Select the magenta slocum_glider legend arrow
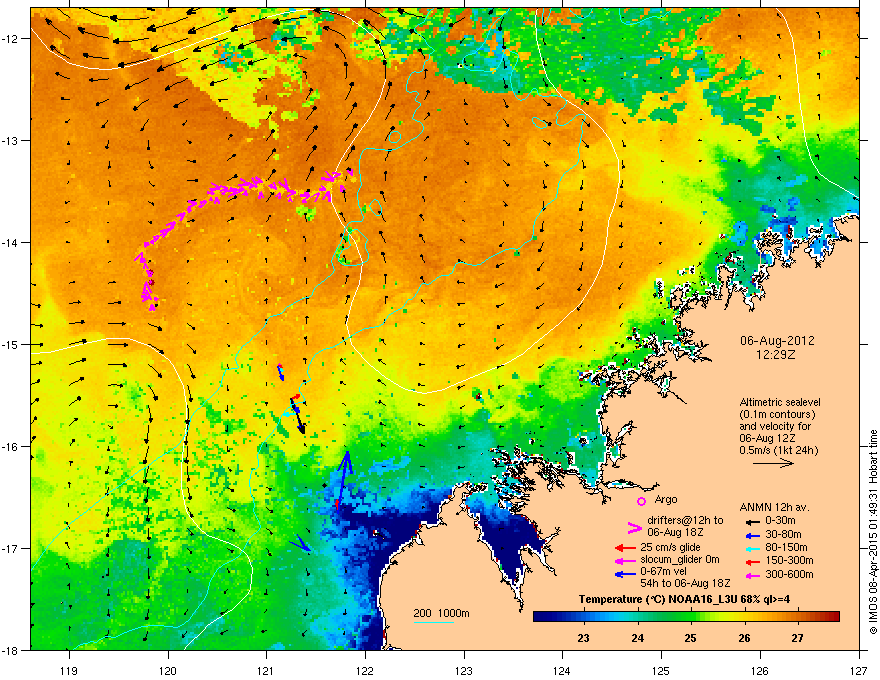The height and width of the screenshot is (680, 880). click(x=625, y=560)
